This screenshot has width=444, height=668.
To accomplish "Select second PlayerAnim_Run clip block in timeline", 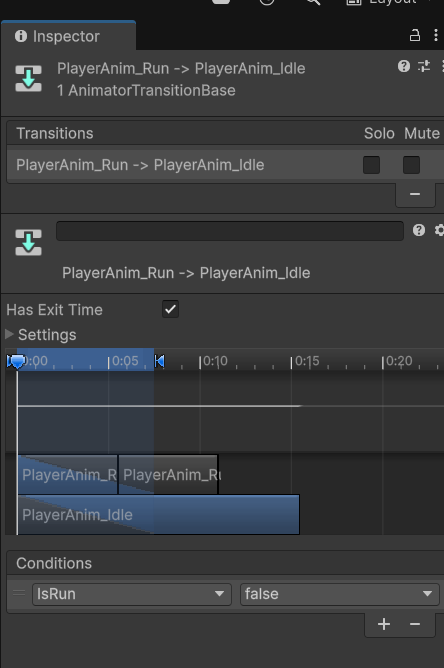I will [168, 475].
